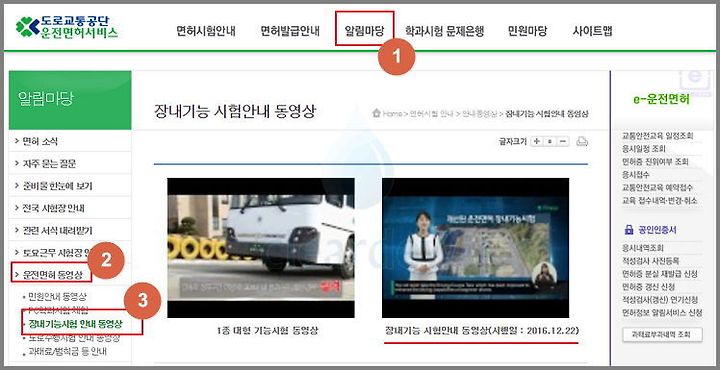Screen dimensions: 720x370
Task: Select 과태료/범칙금 등 안내 submenu item
Action: (67, 352)
